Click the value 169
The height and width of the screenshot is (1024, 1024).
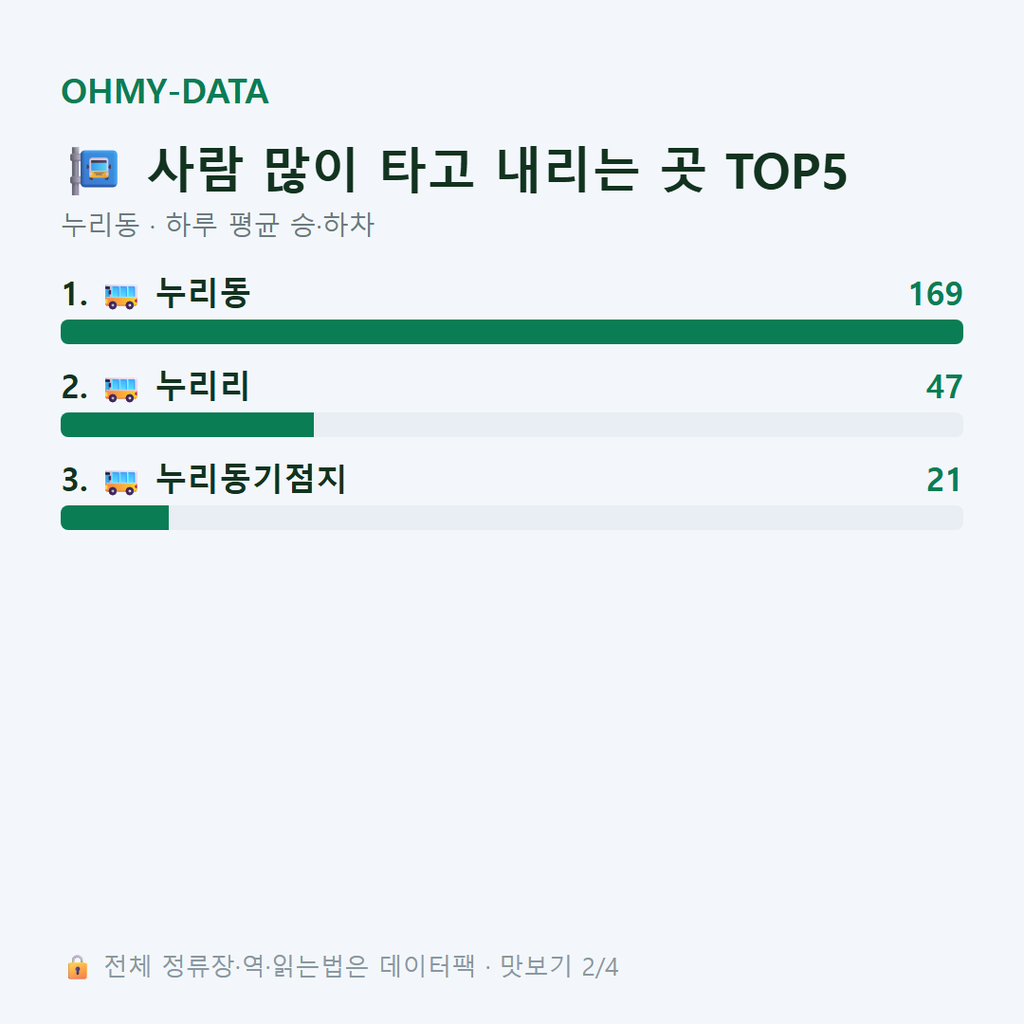point(936,294)
